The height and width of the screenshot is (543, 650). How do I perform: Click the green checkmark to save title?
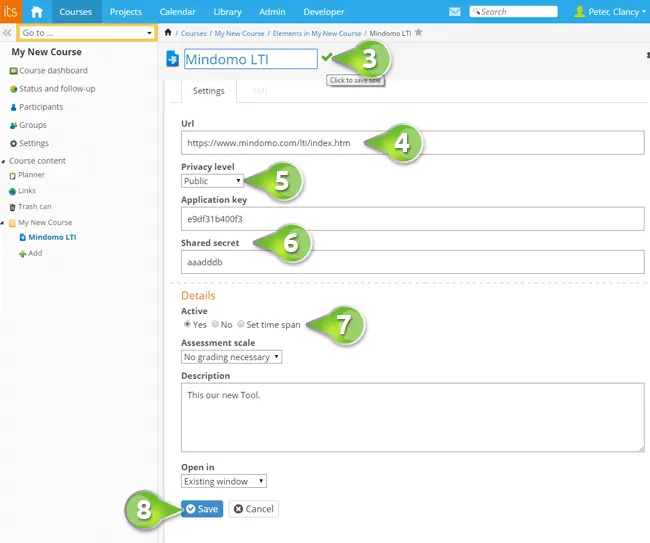pyautogui.click(x=327, y=58)
